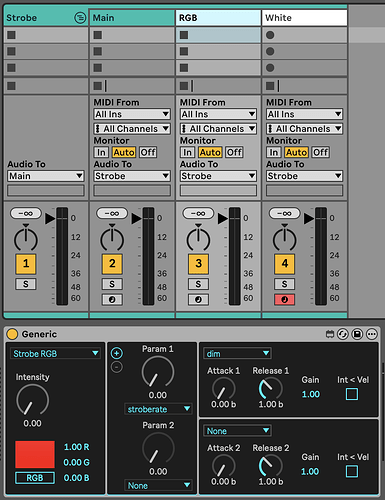Add a parameter with plus icon
This screenshot has height=500, width=385.
click(x=117, y=353)
